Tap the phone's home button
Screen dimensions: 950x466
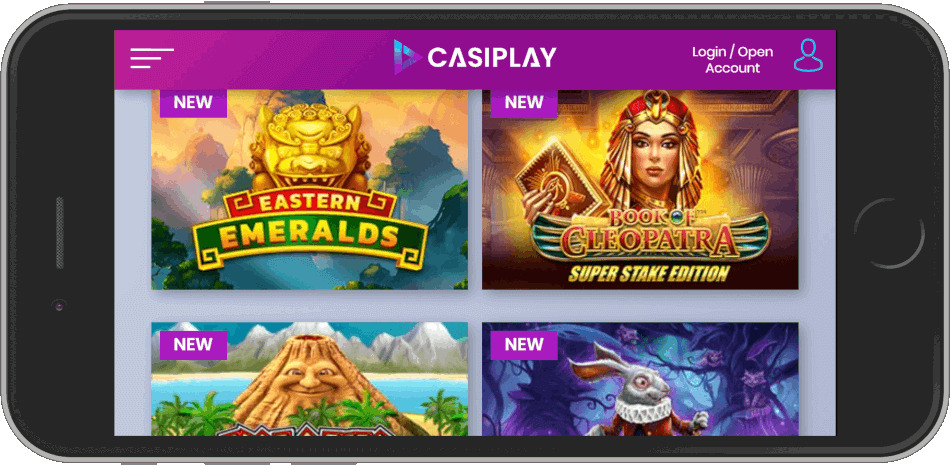click(889, 233)
